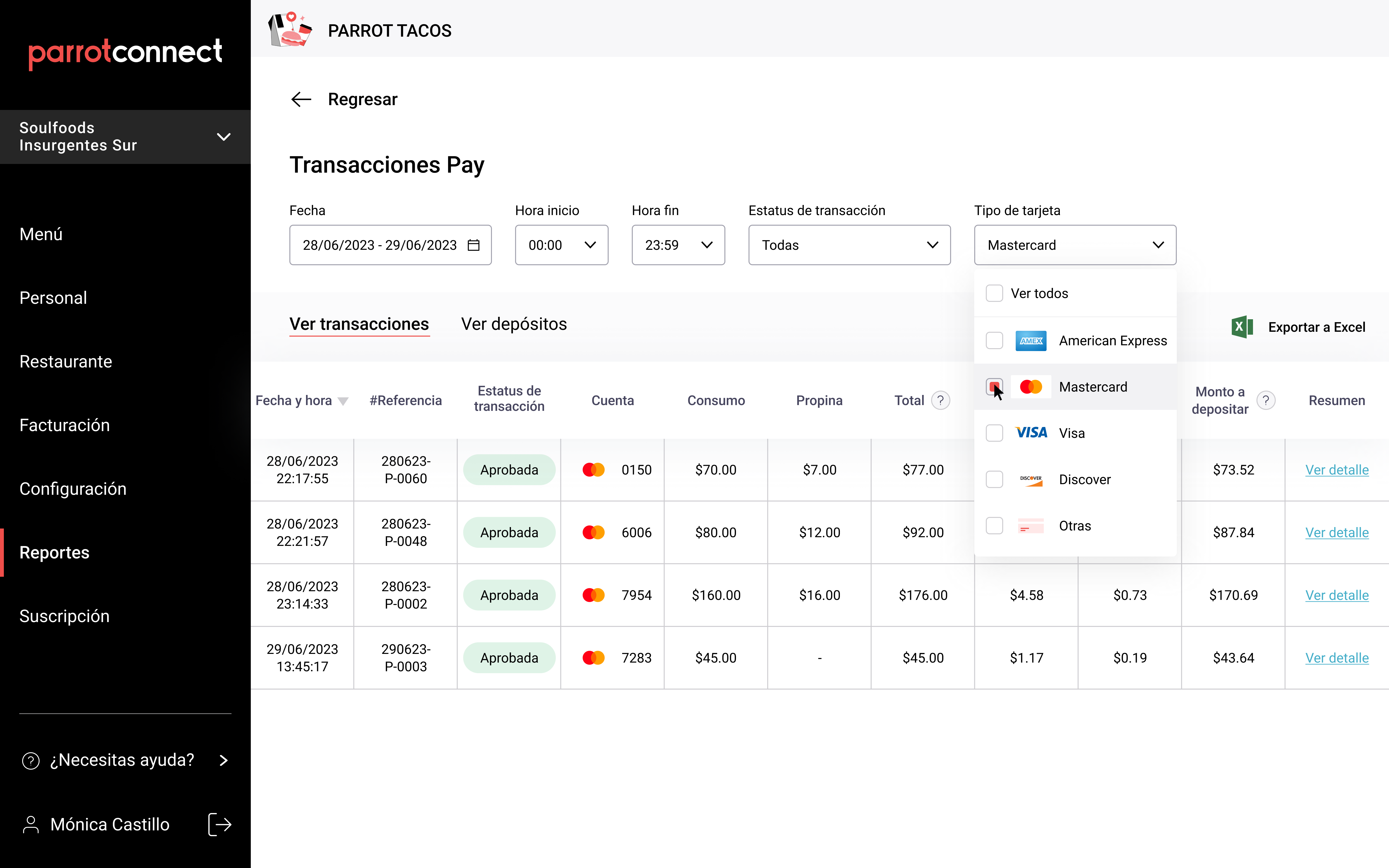
Task: Check the Visa checkbox
Action: (x=994, y=433)
